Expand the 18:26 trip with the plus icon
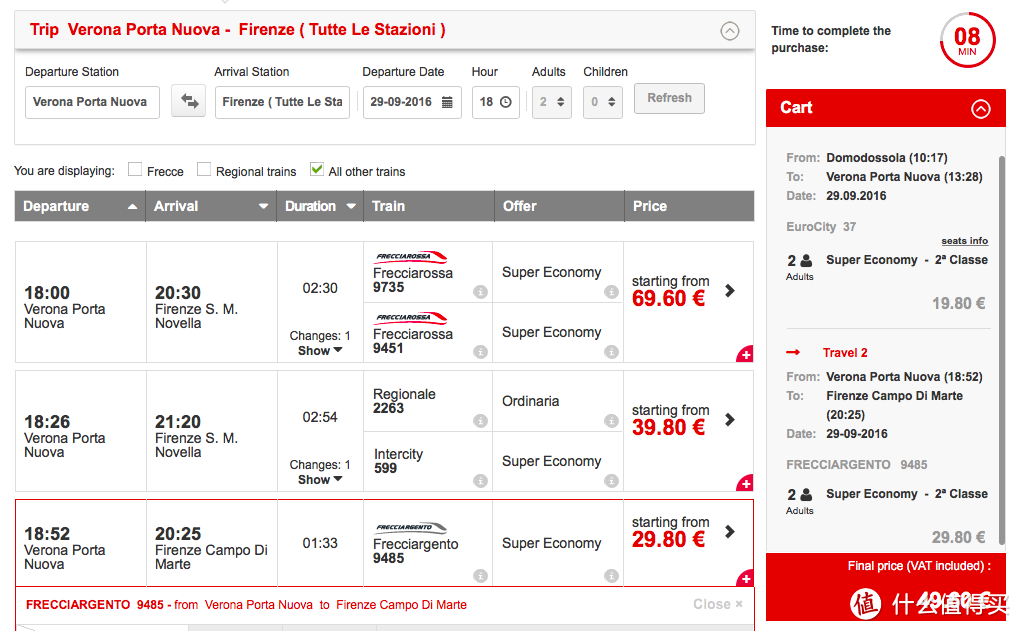The width and height of the screenshot is (1020, 631). point(745,483)
